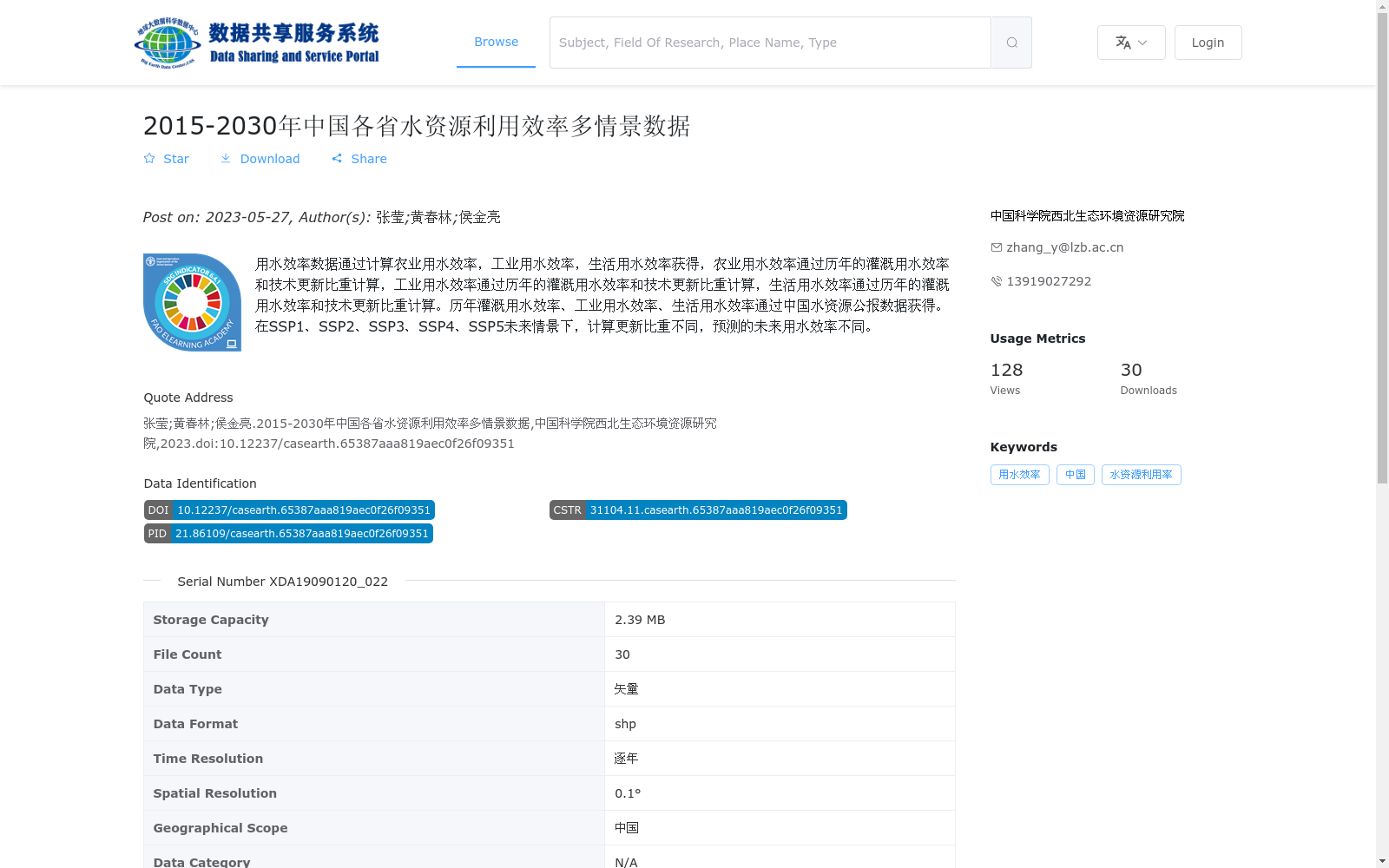Click the Download link

(x=260, y=159)
